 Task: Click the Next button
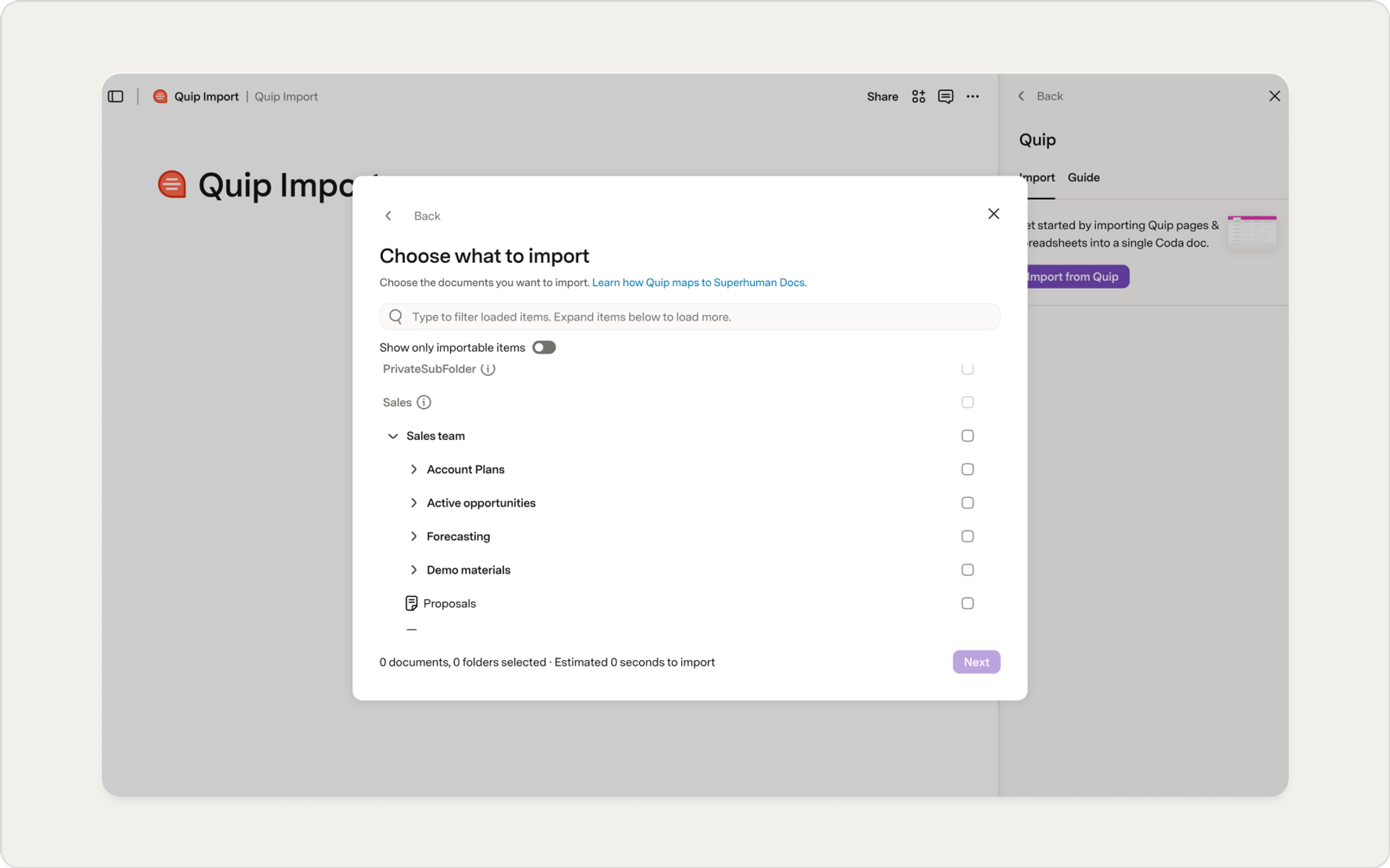[976, 662]
